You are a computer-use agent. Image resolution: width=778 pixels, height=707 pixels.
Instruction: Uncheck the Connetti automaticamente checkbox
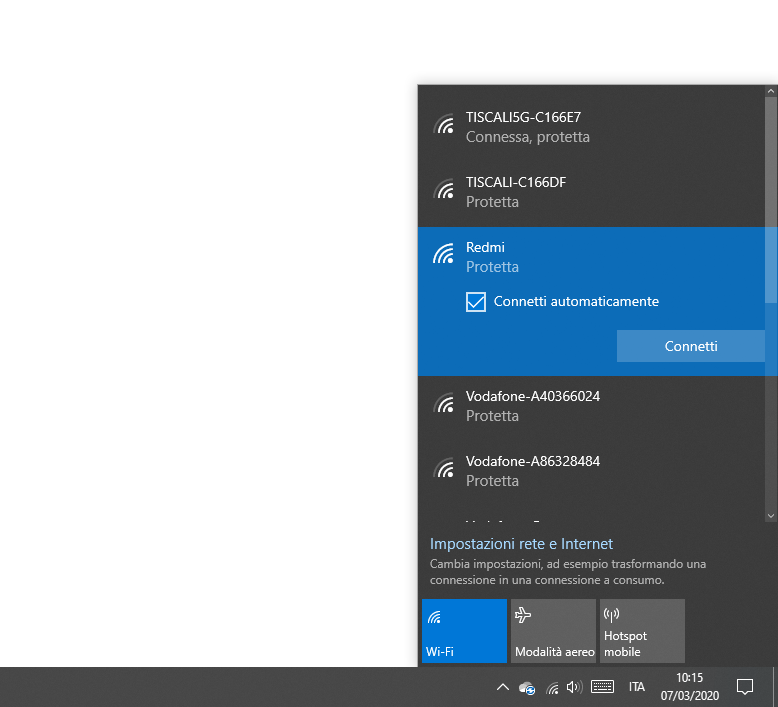pos(476,301)
